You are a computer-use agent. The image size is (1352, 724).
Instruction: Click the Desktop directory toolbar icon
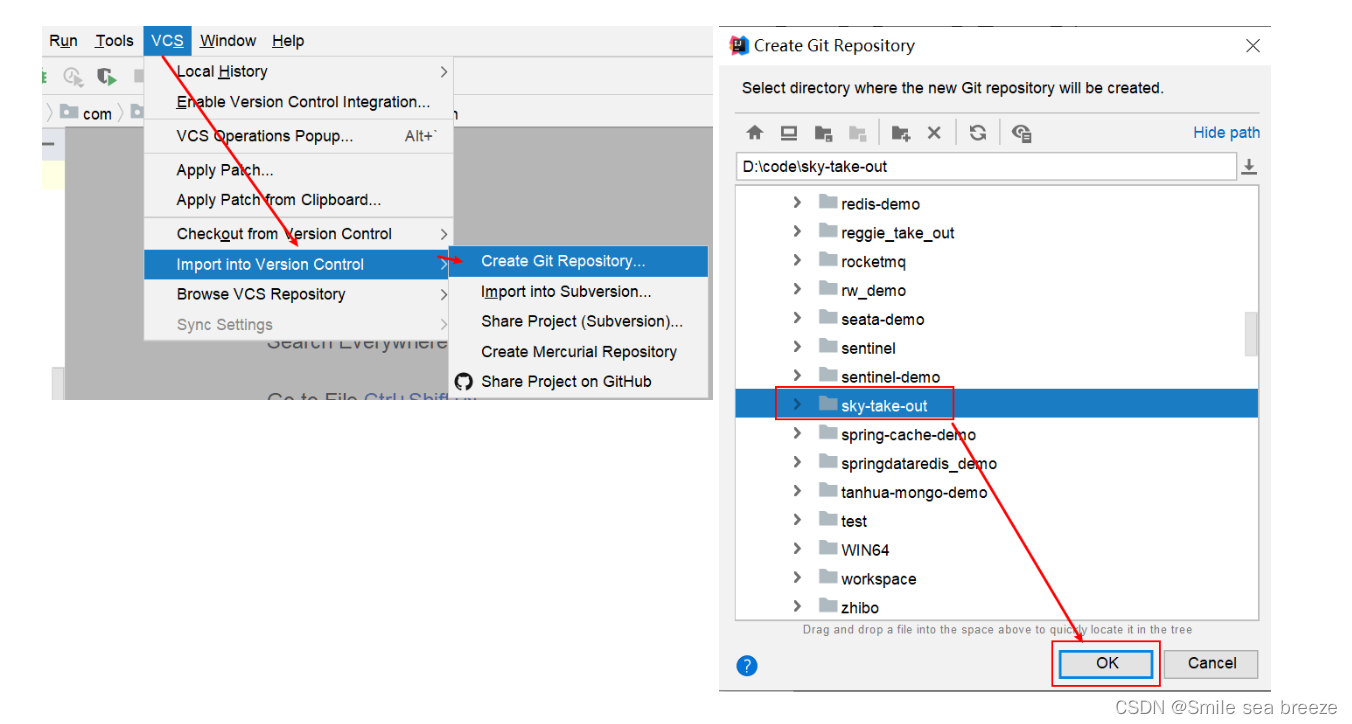pos(789,133)
